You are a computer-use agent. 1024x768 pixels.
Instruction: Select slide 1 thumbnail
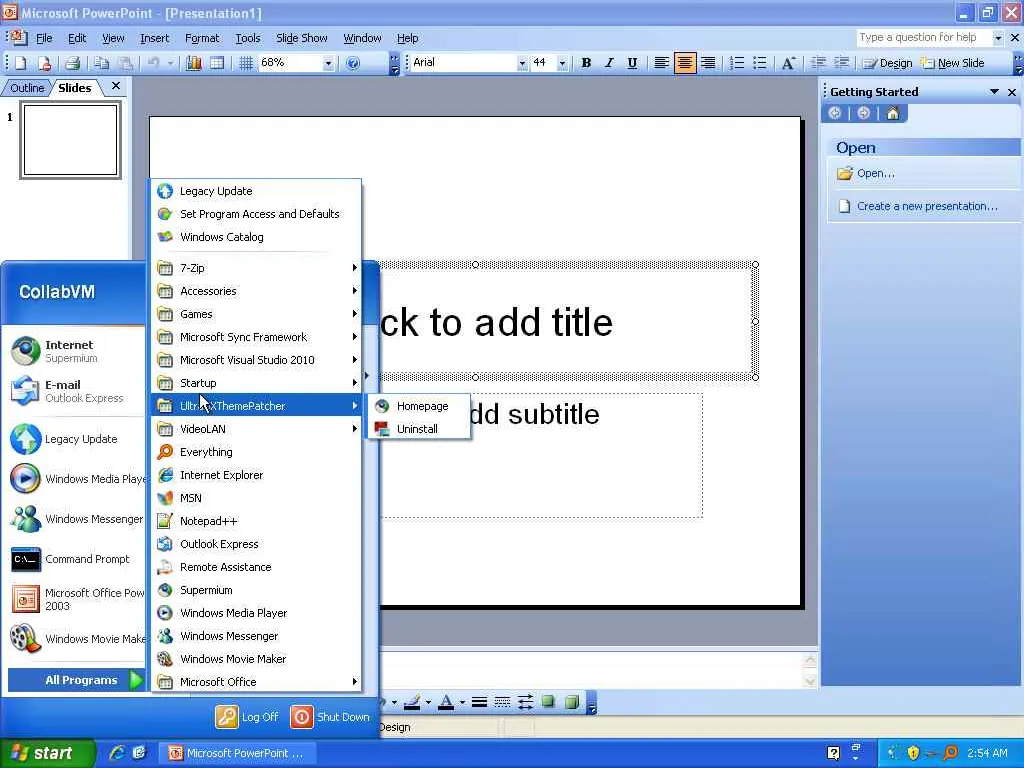[x=71, y=140]
